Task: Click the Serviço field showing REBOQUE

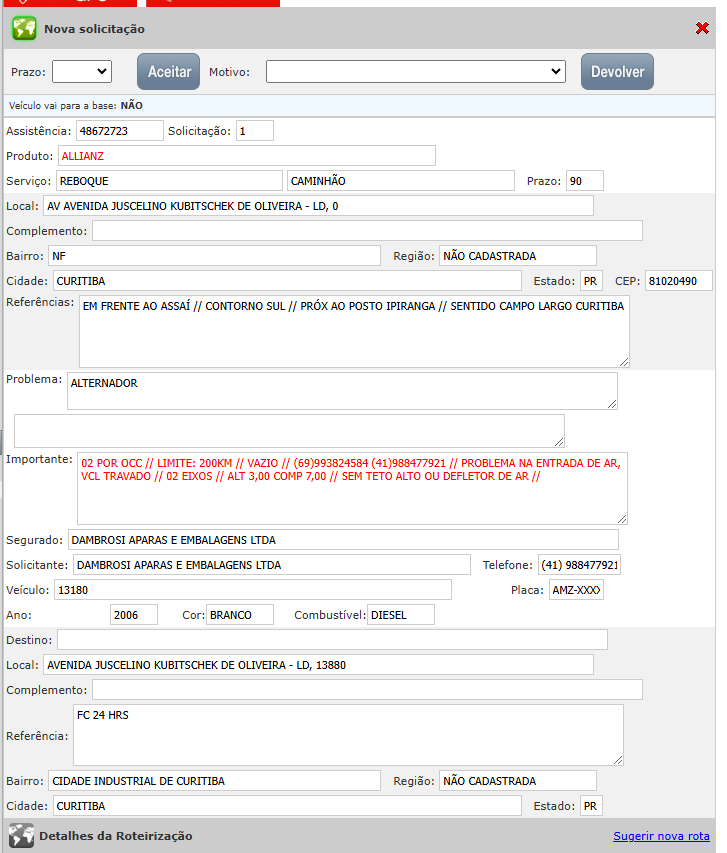Action: coord(169,181)
